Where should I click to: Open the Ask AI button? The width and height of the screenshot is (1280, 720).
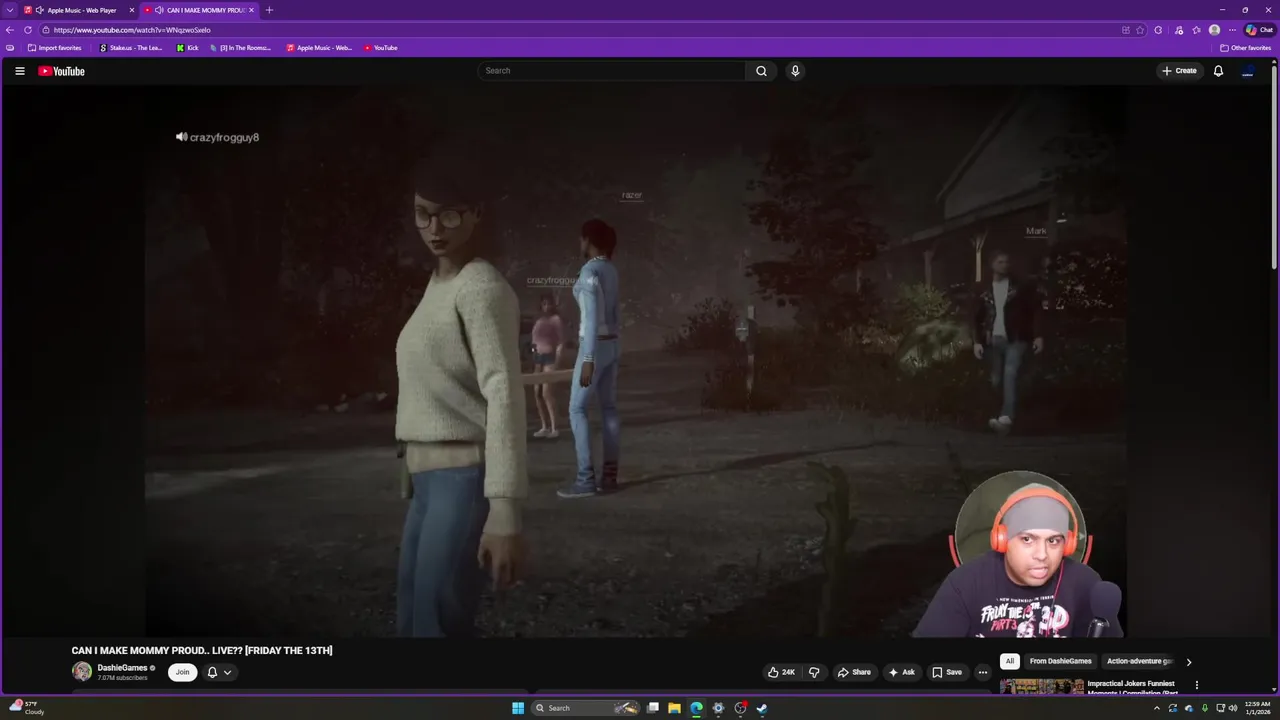pyautogui.click(x=901, y=672)
